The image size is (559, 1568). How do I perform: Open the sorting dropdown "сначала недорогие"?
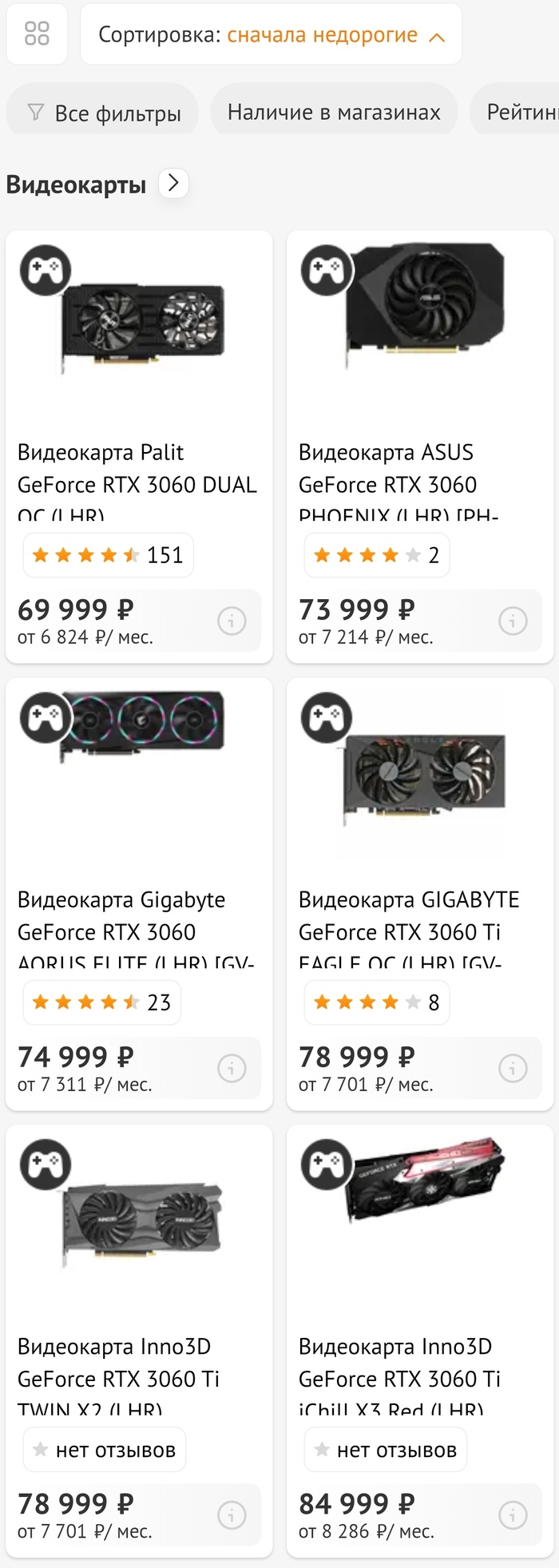pos(321,35)
